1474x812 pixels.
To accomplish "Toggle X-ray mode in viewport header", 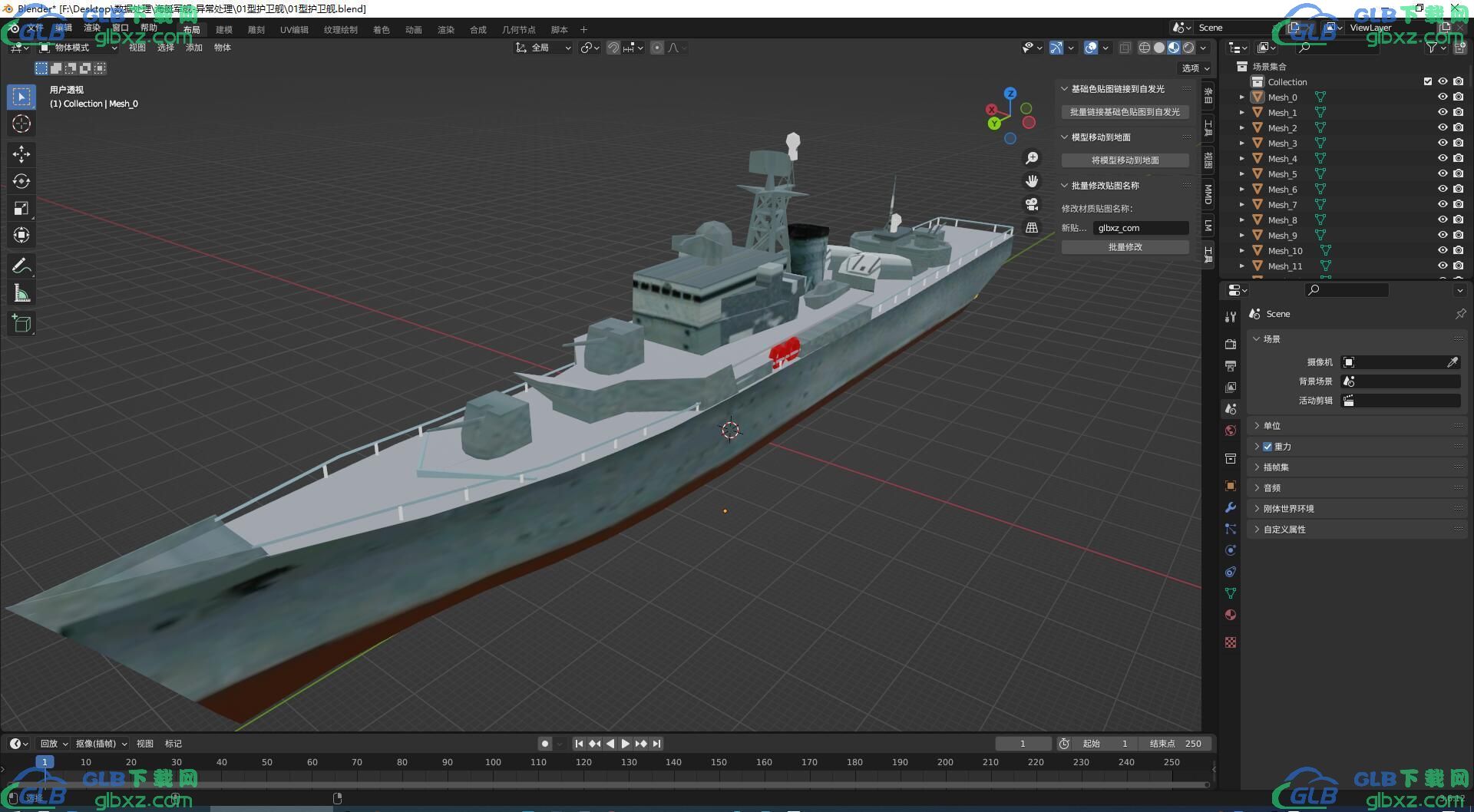I will (1125, 48).
